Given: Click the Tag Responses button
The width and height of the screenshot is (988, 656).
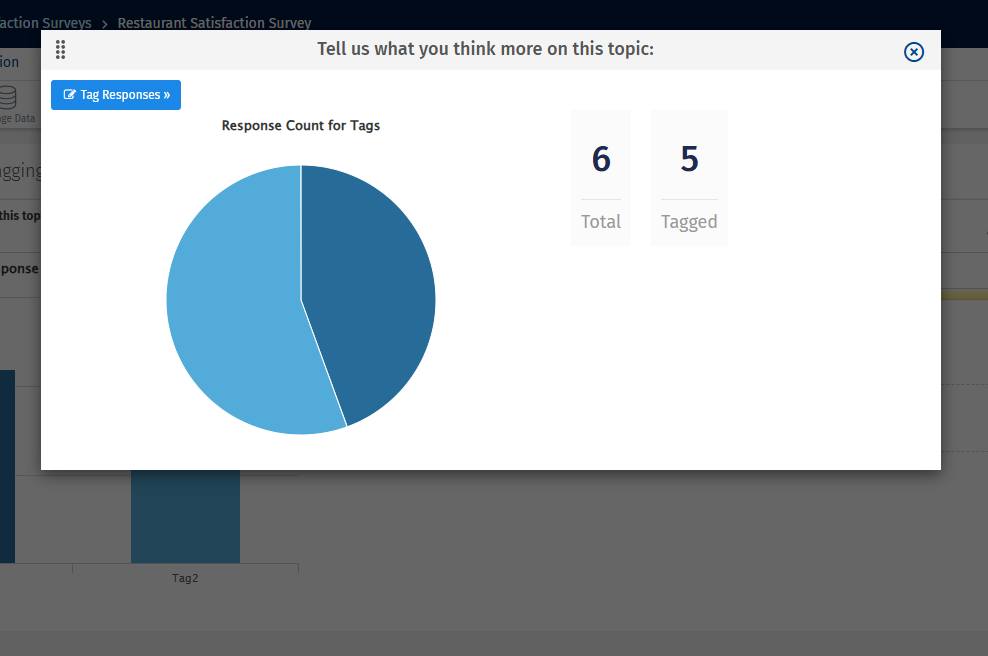Looking at the screenshot, I should click(x=115, y=95).
